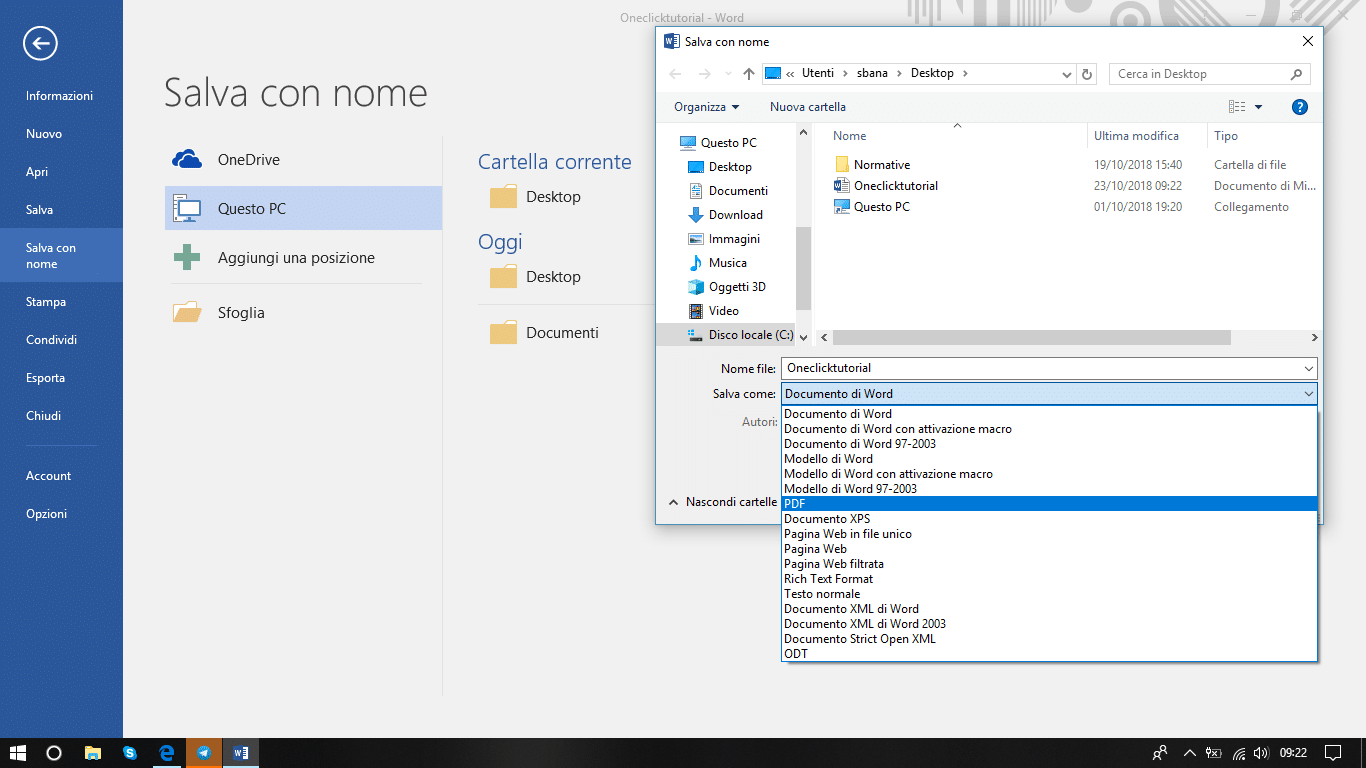Open Skype from the taskbar
This screenshot has width=1366, height=768.
[x=130, y=753]
